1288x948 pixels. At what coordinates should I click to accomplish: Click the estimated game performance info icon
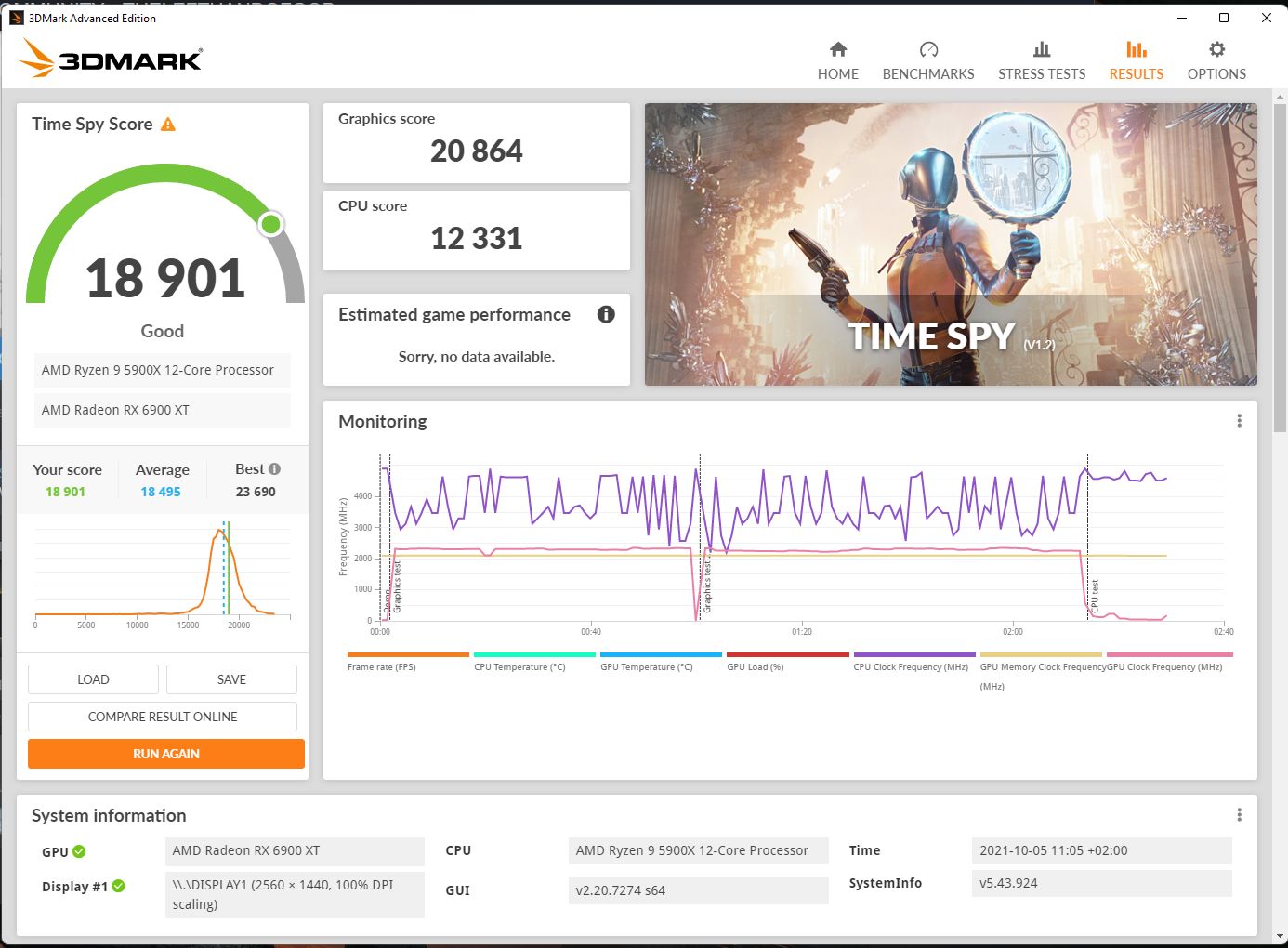pyautogui.click(x=606, y=314)
